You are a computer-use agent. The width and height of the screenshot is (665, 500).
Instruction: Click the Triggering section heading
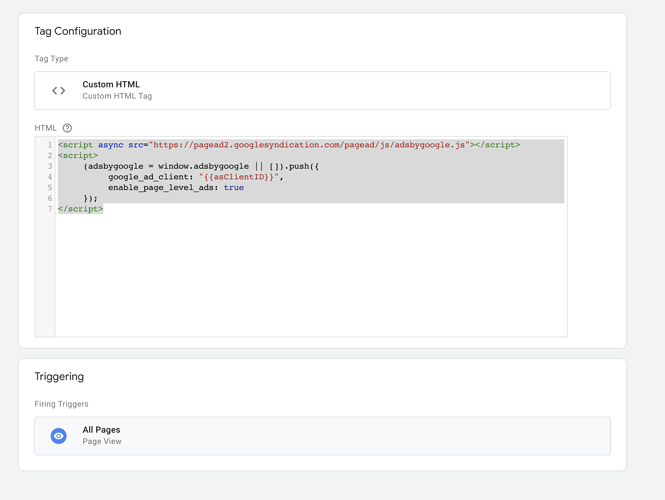pos(59,377)
